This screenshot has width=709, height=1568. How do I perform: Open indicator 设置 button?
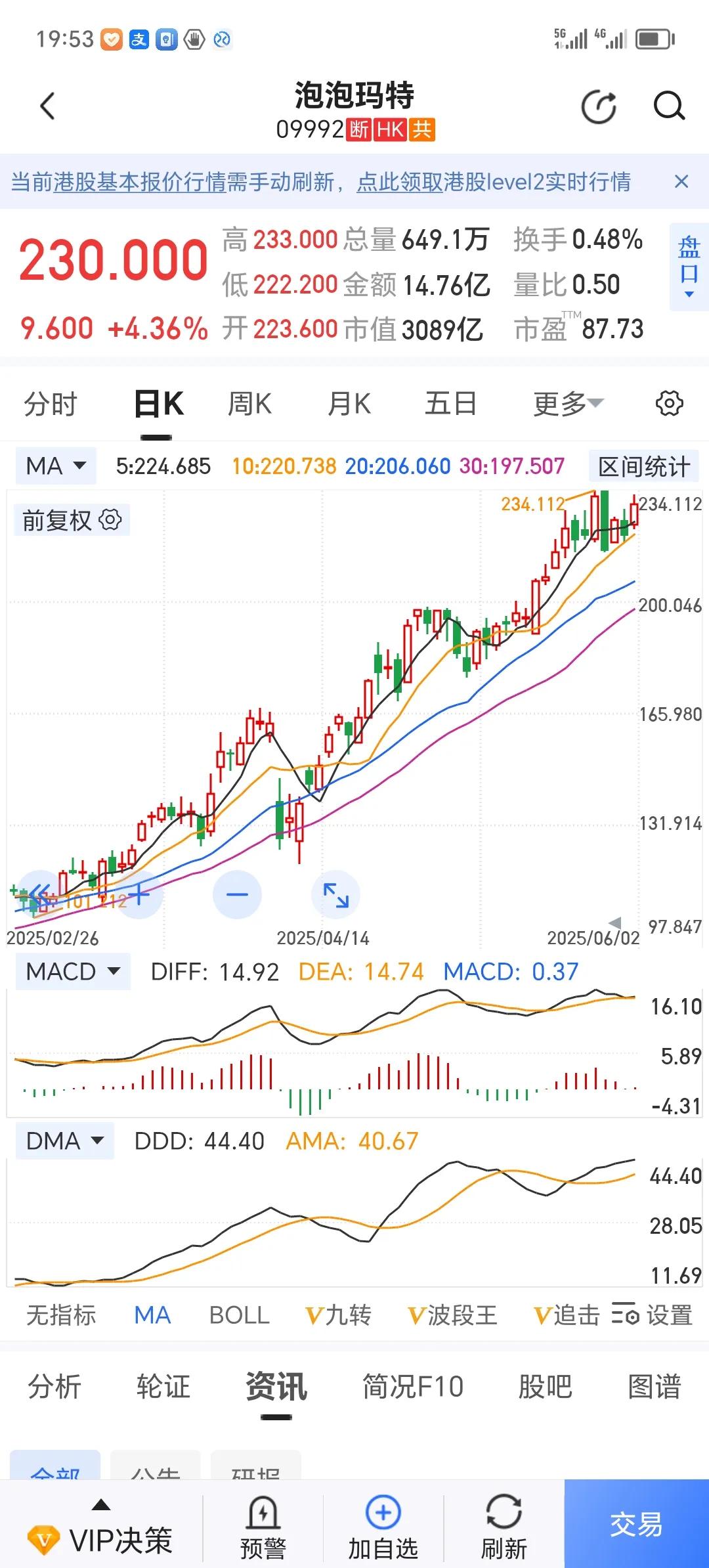653,1315
